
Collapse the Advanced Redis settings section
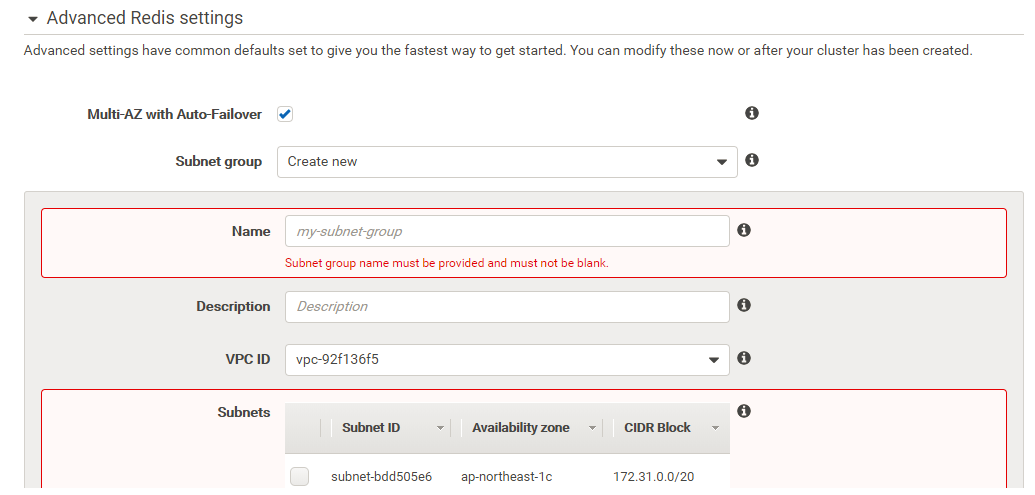coord(33,19)
